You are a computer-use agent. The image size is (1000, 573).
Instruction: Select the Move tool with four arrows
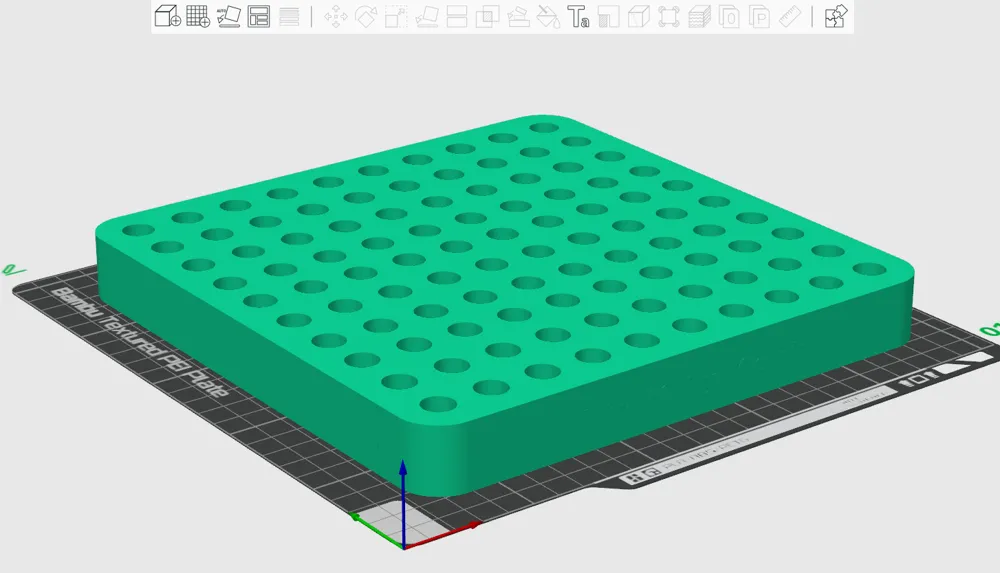click(335, 17)
